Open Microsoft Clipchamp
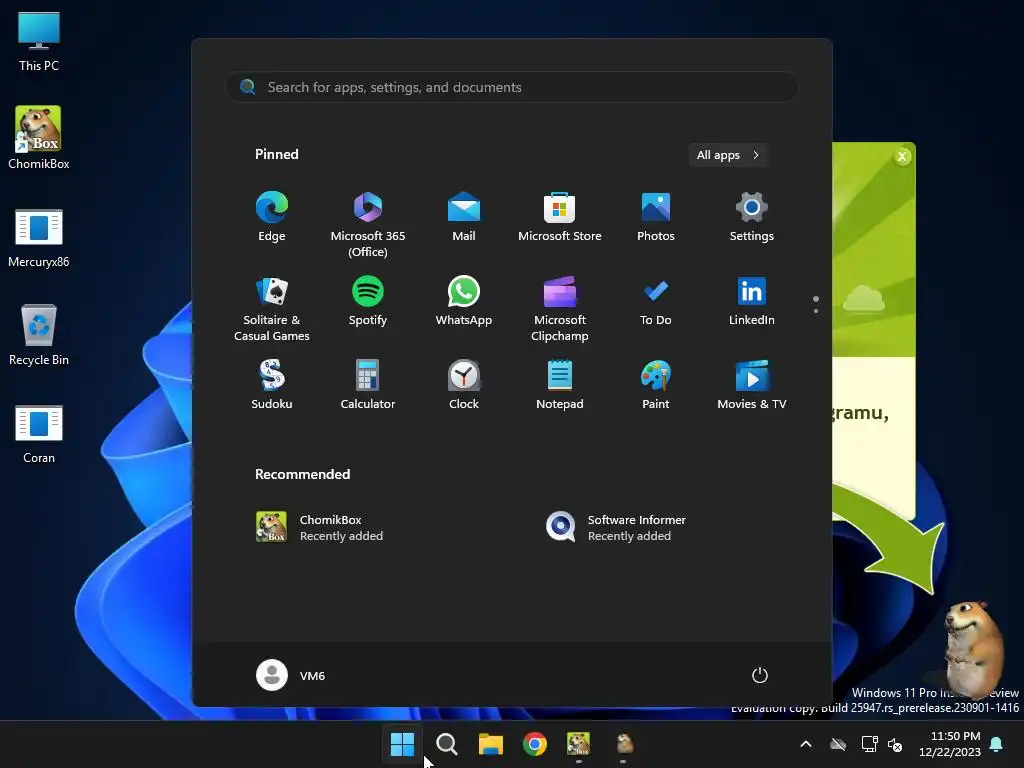Screen dimensions: 1024x768 coord(560,308)
